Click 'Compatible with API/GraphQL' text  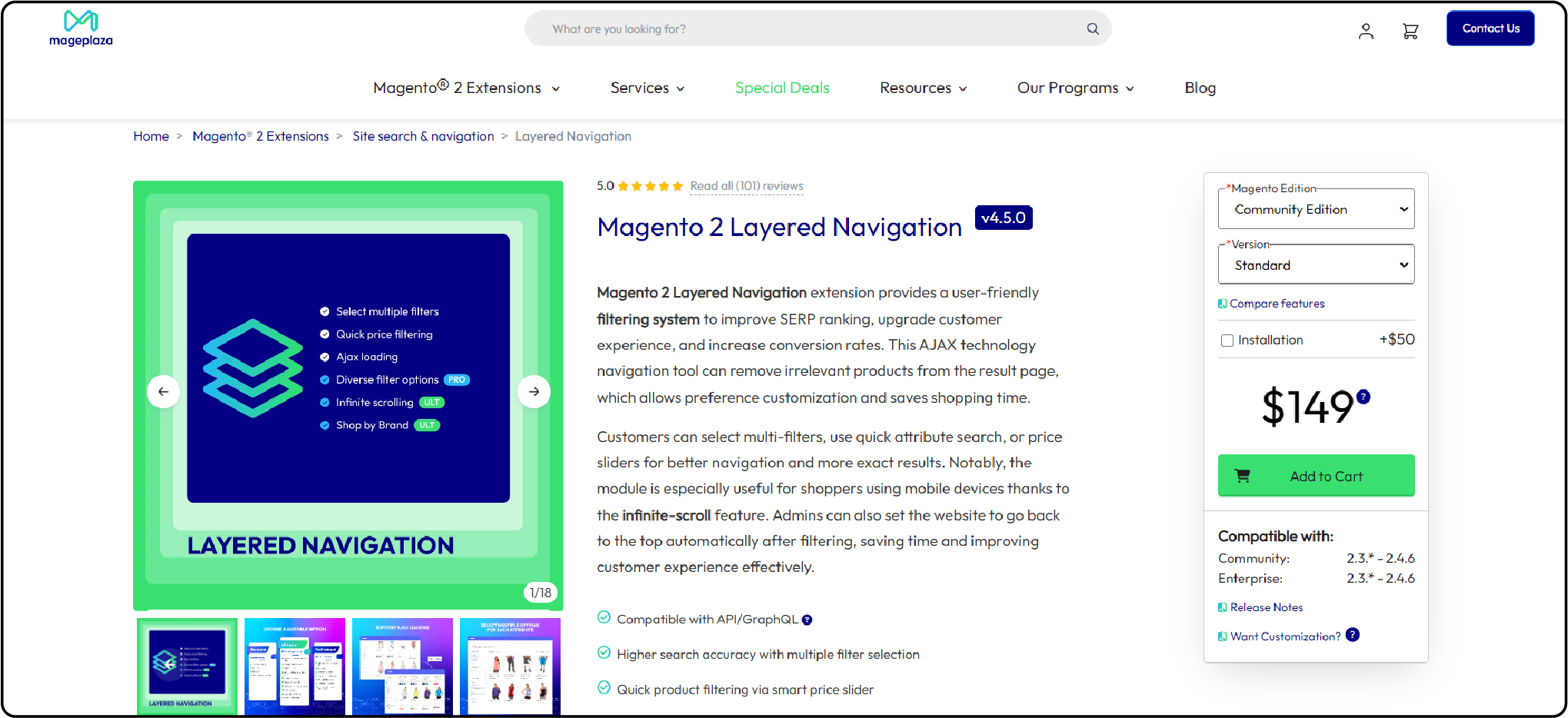(707, 620)
